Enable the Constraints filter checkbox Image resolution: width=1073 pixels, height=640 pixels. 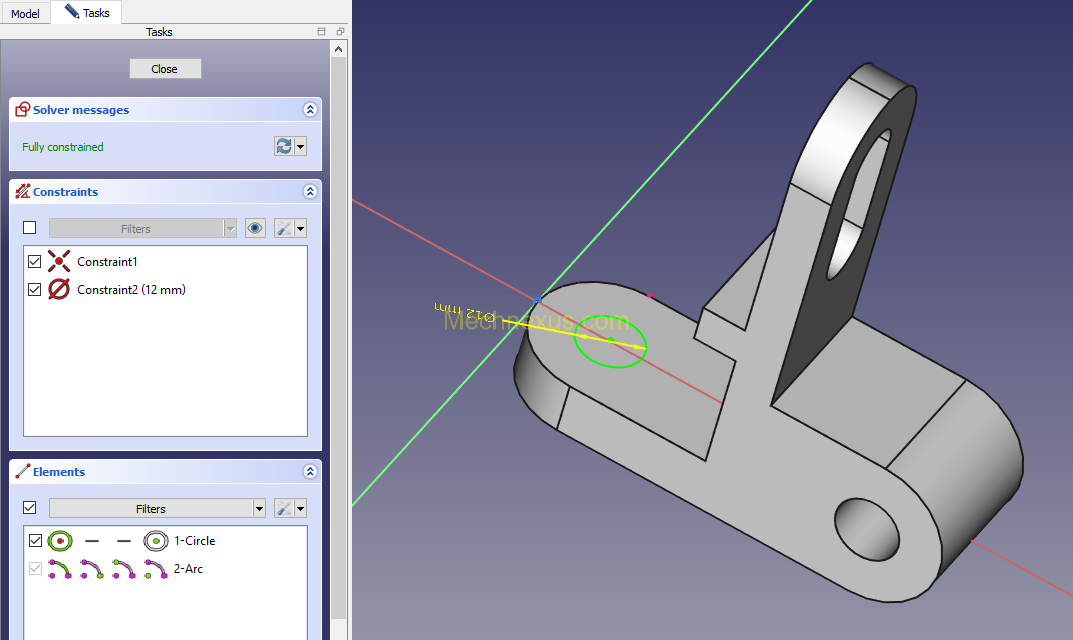click(x=30, y=228)
